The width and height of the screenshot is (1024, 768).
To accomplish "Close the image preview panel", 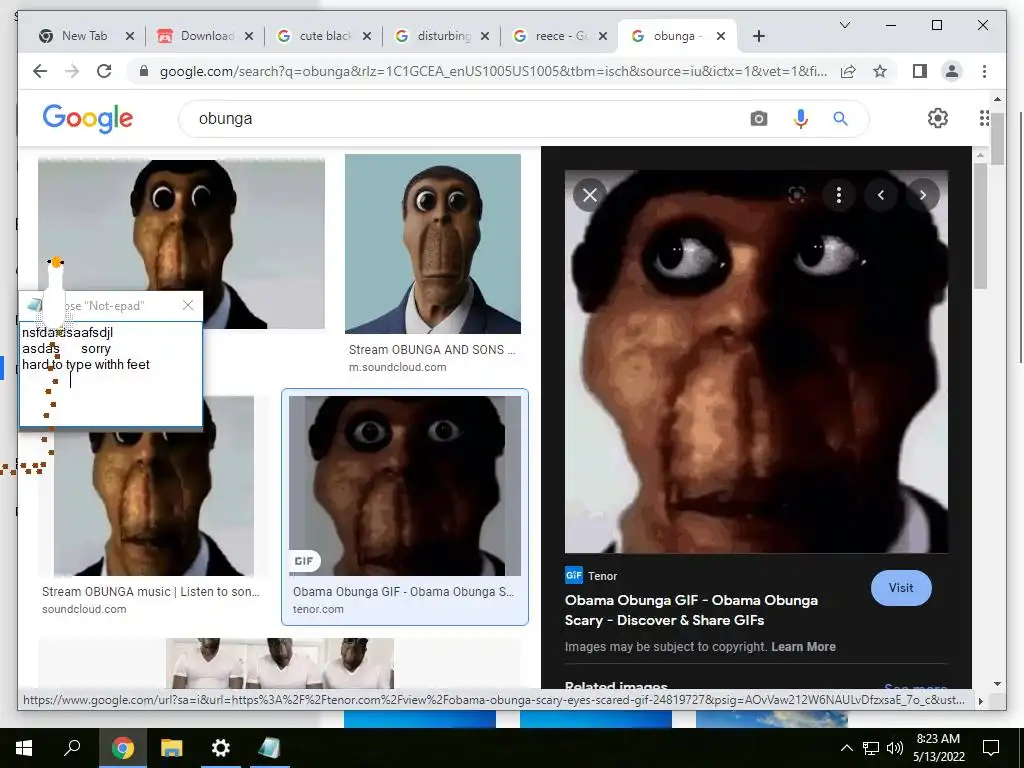I will click(x=590, y=195).
